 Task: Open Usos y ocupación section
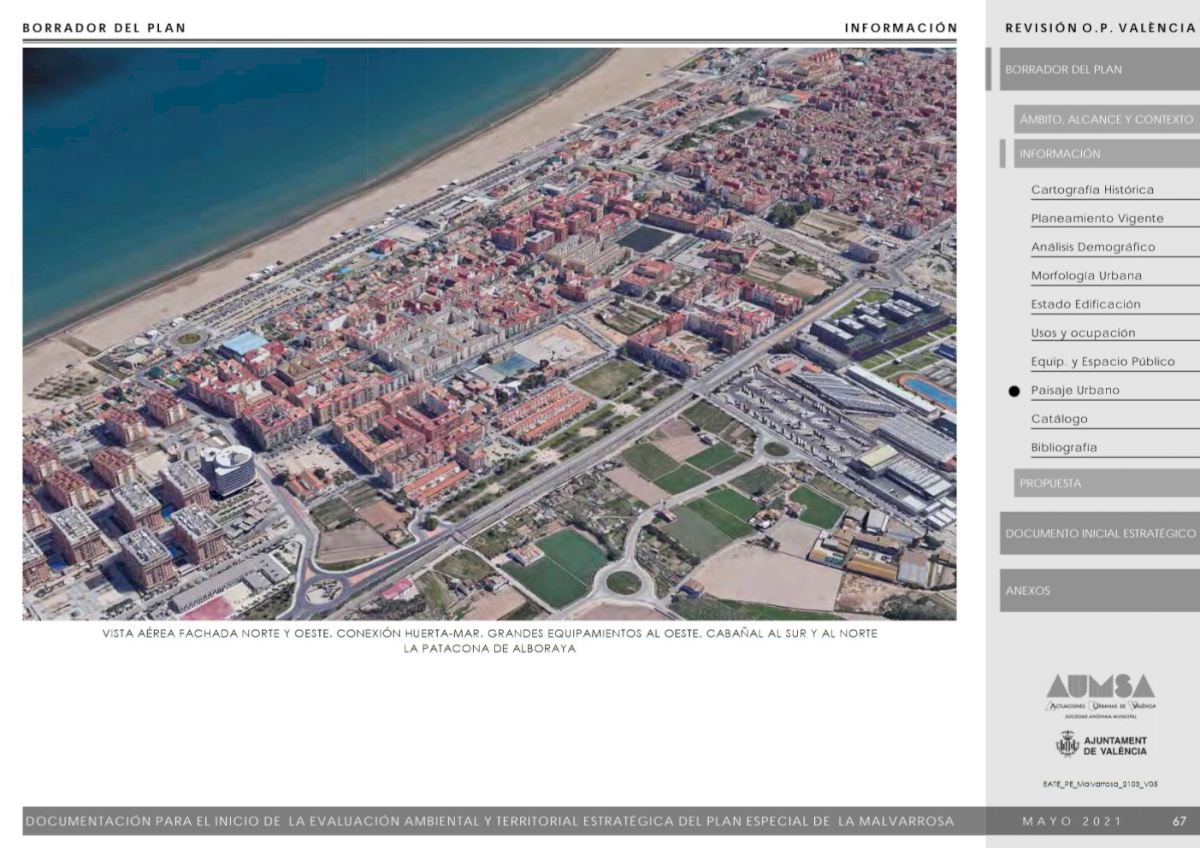[x=1083, y=333]
